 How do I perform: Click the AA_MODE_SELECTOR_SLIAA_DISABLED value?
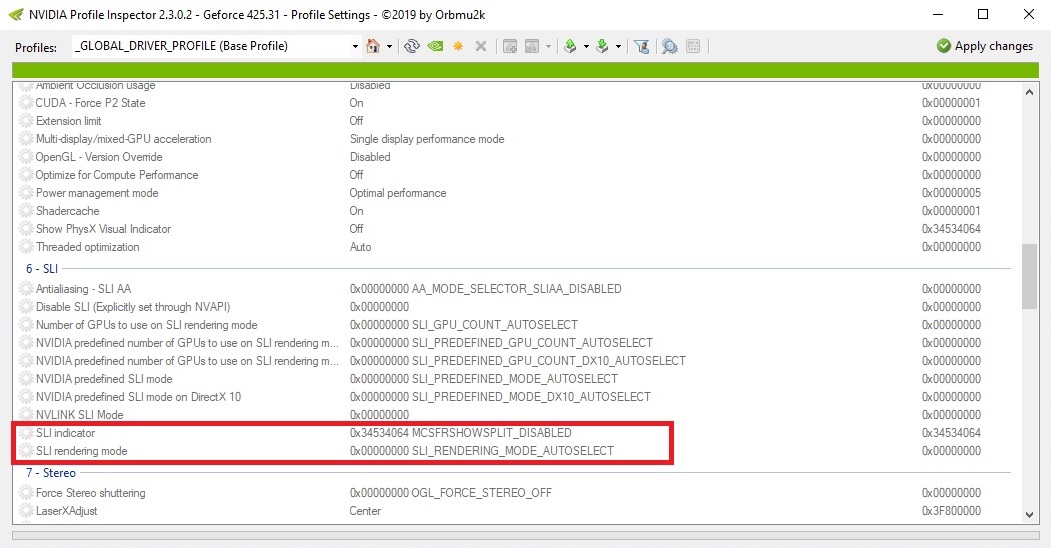517,289
